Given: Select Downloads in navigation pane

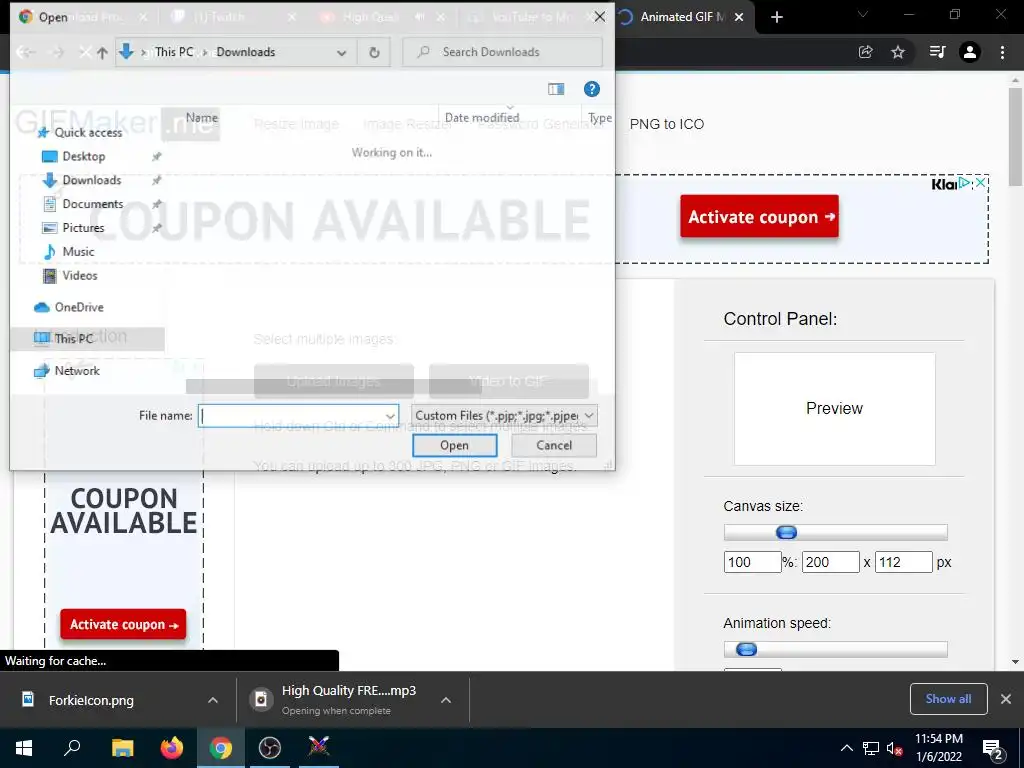Looking at the screenshot, I should click(91, 180).
